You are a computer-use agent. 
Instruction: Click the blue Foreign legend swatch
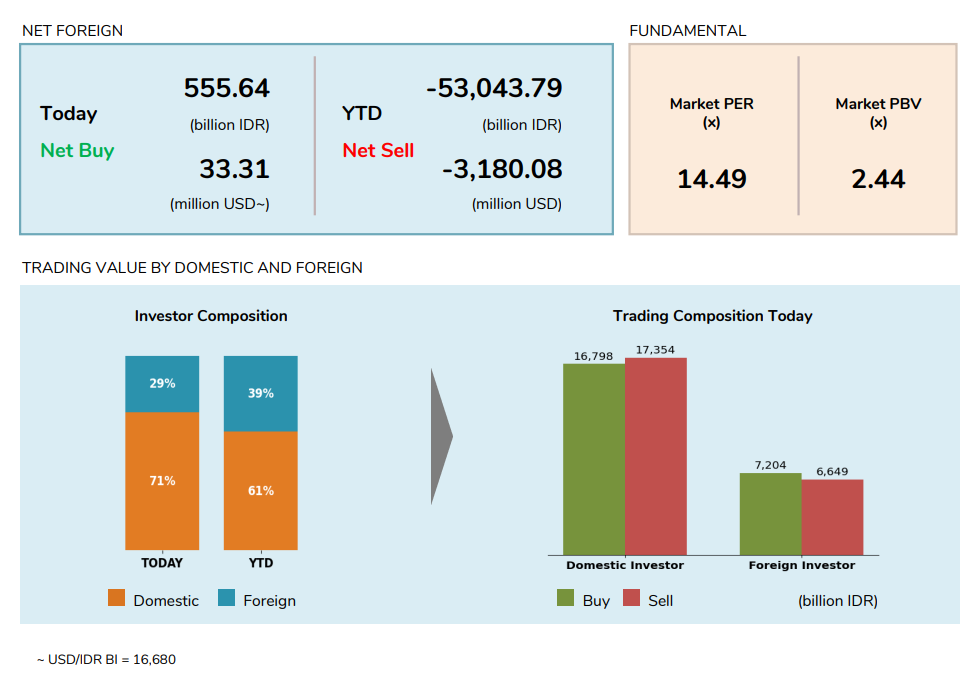coord(226,599)
